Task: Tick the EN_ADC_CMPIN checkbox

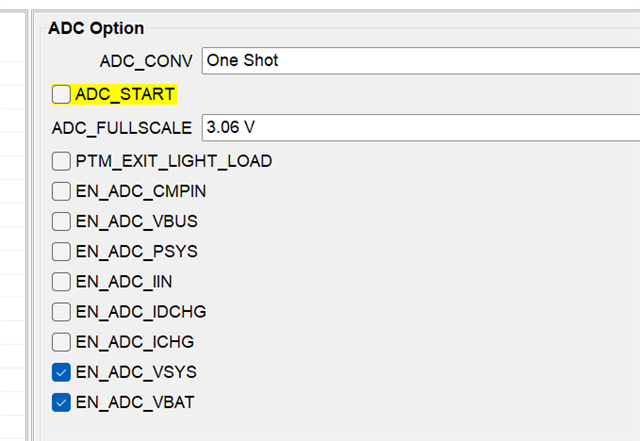Action: [x=61, y=191]
